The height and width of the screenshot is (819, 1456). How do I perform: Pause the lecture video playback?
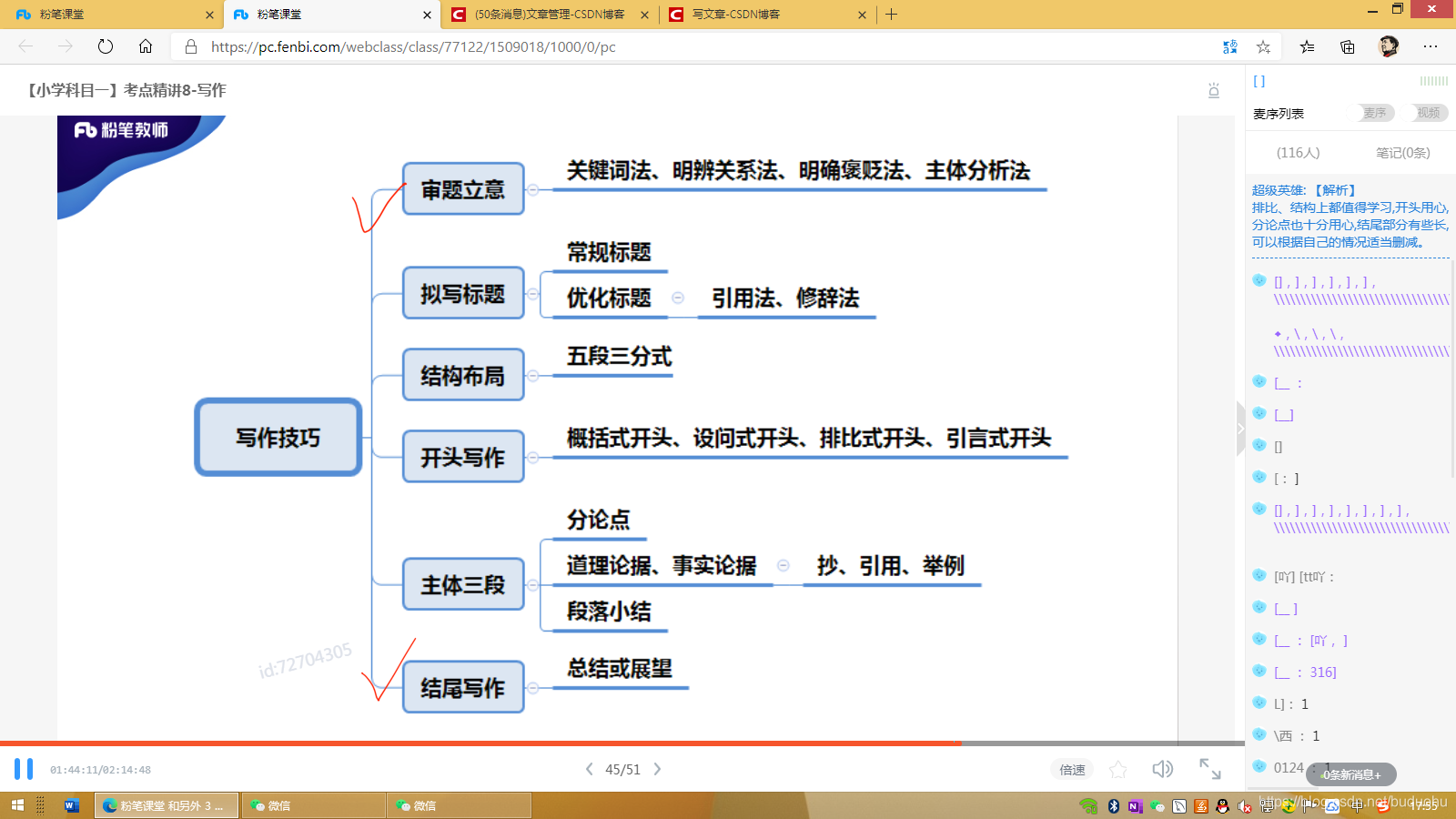24,769
